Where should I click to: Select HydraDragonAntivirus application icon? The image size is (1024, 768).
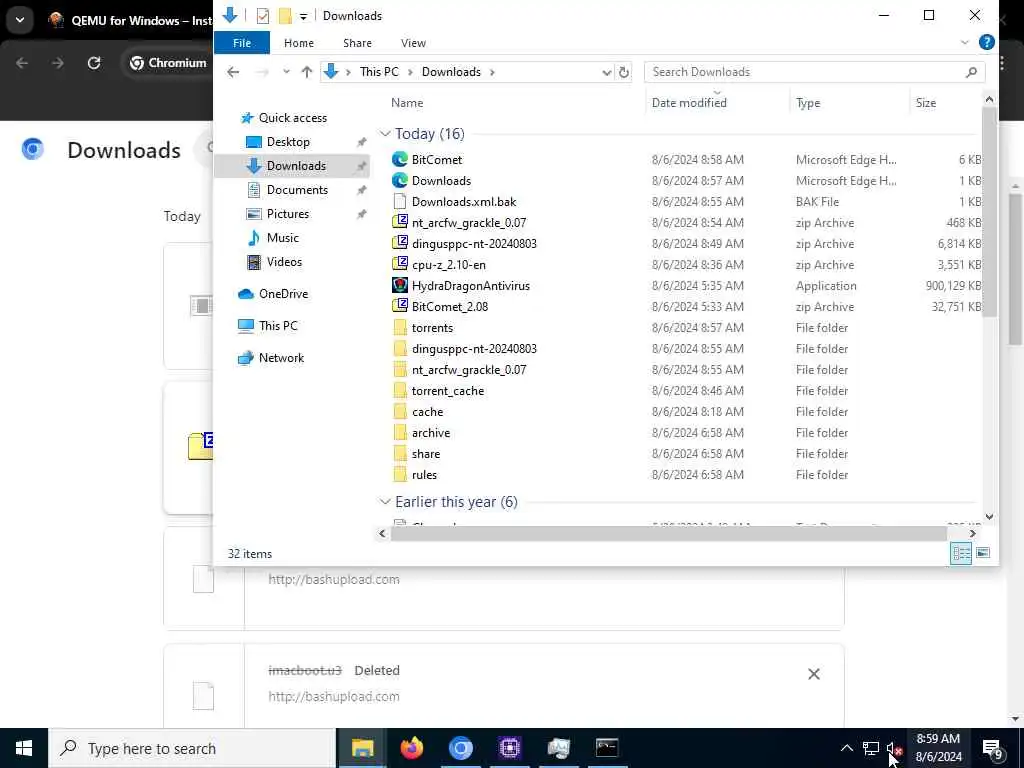coord(400,285)
